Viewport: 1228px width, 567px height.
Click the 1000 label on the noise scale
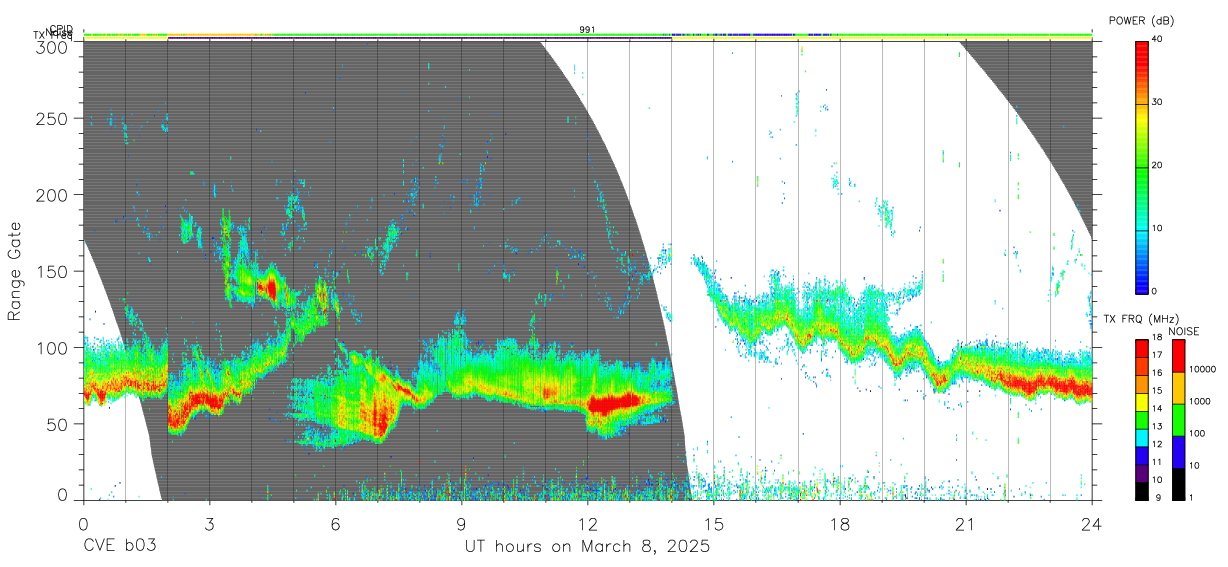[1199, 401]
